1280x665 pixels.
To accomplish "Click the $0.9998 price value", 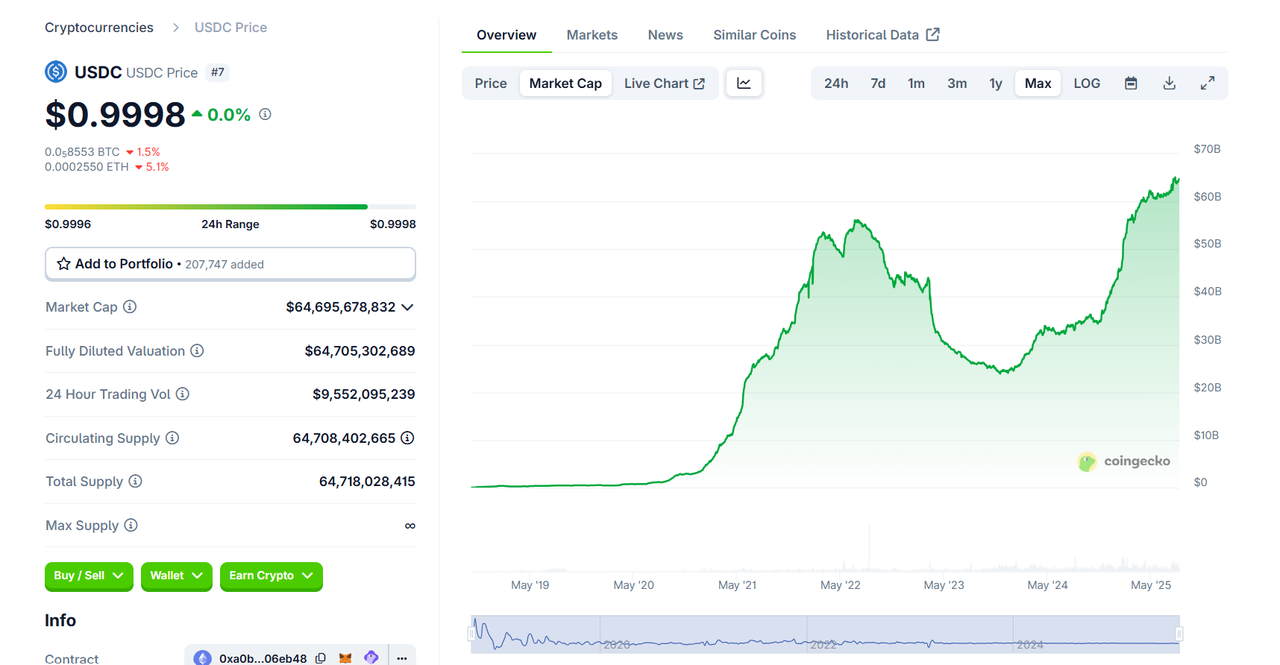I will click(115, 115).
